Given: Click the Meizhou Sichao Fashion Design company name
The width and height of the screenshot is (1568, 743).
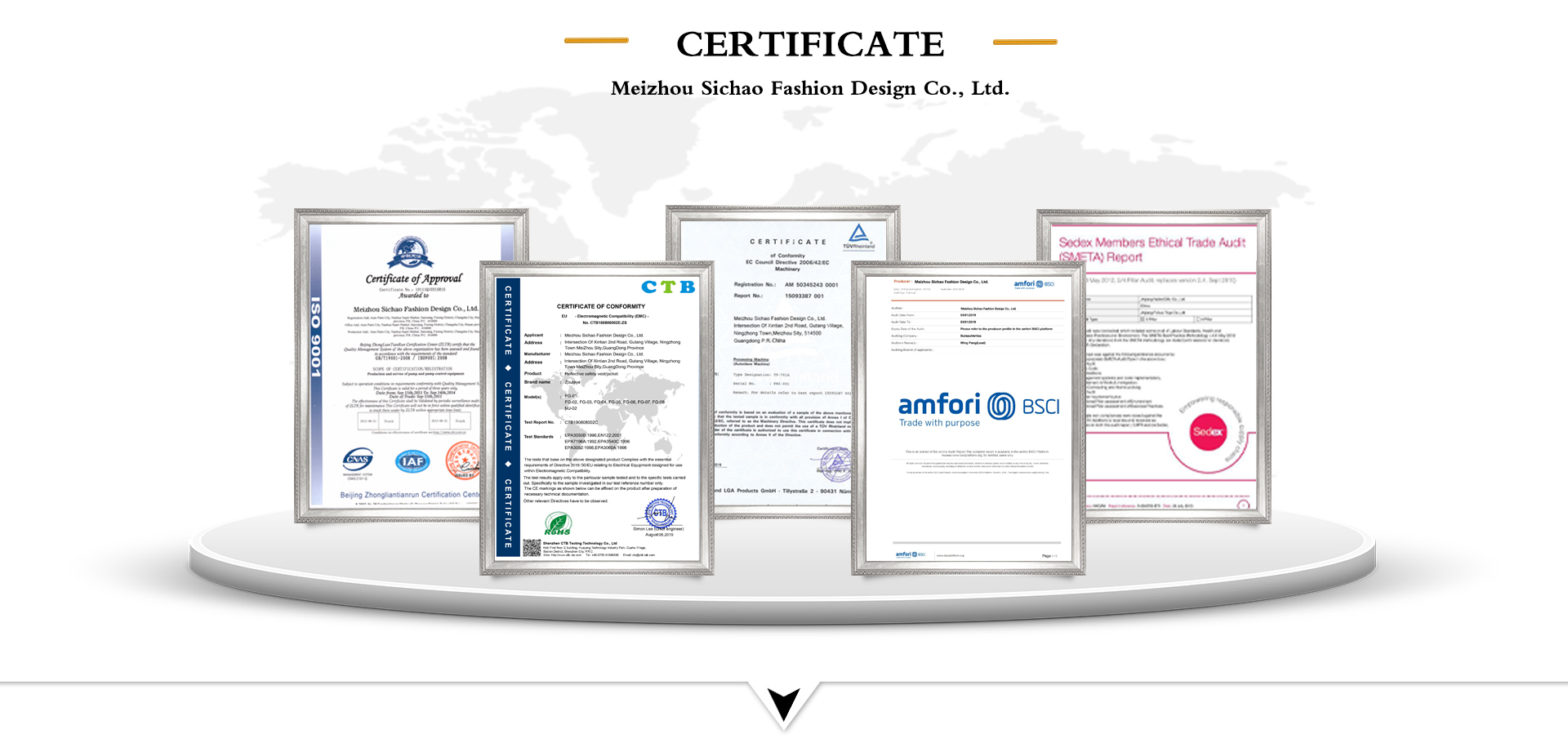Looking at the screenshot, I should pos(809,88).
